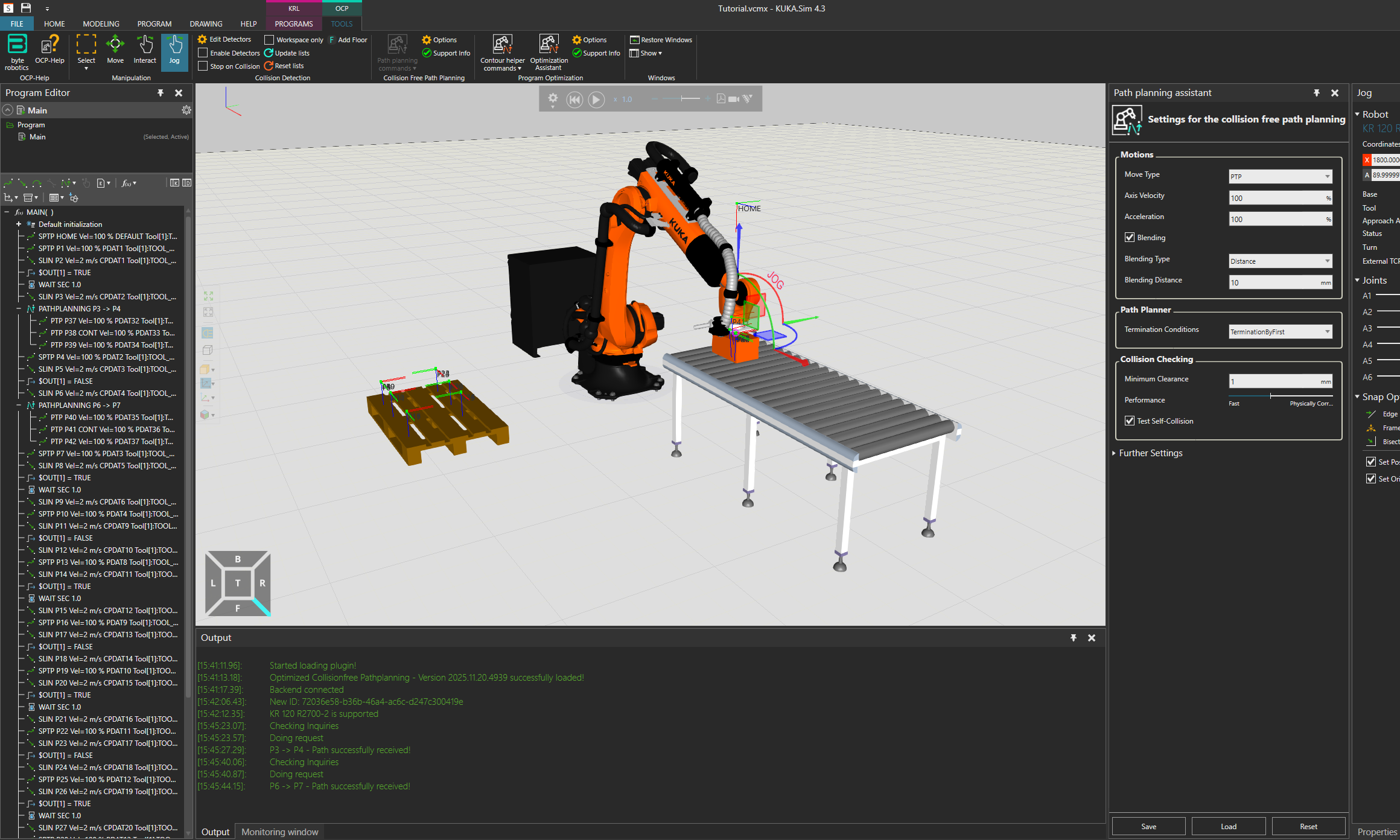The image size is (1400, 840).
Task: Reset simulation with the rewind button
Action: coord(574,100)
